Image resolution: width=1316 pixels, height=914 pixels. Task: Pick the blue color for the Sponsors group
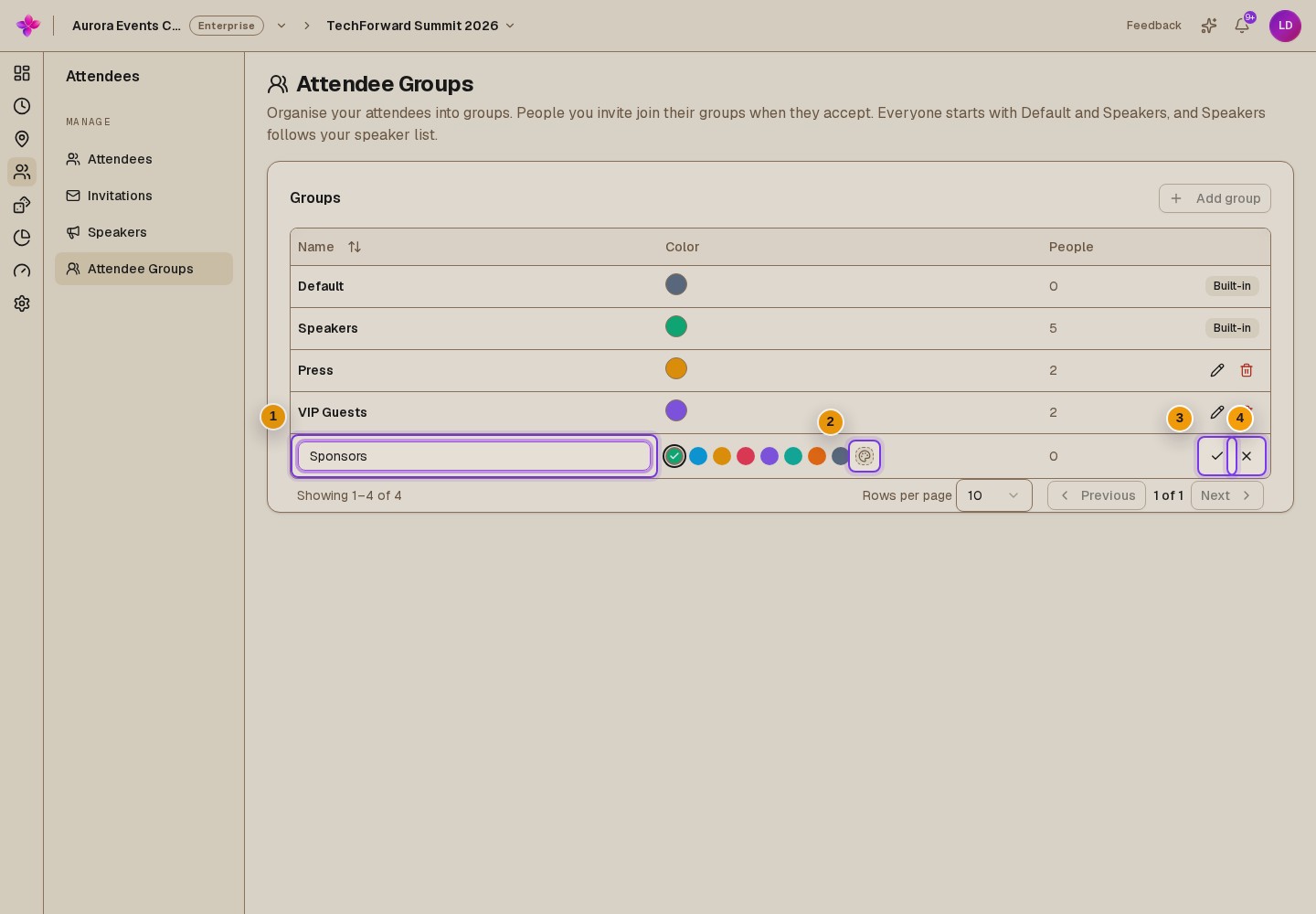(698, 456)
